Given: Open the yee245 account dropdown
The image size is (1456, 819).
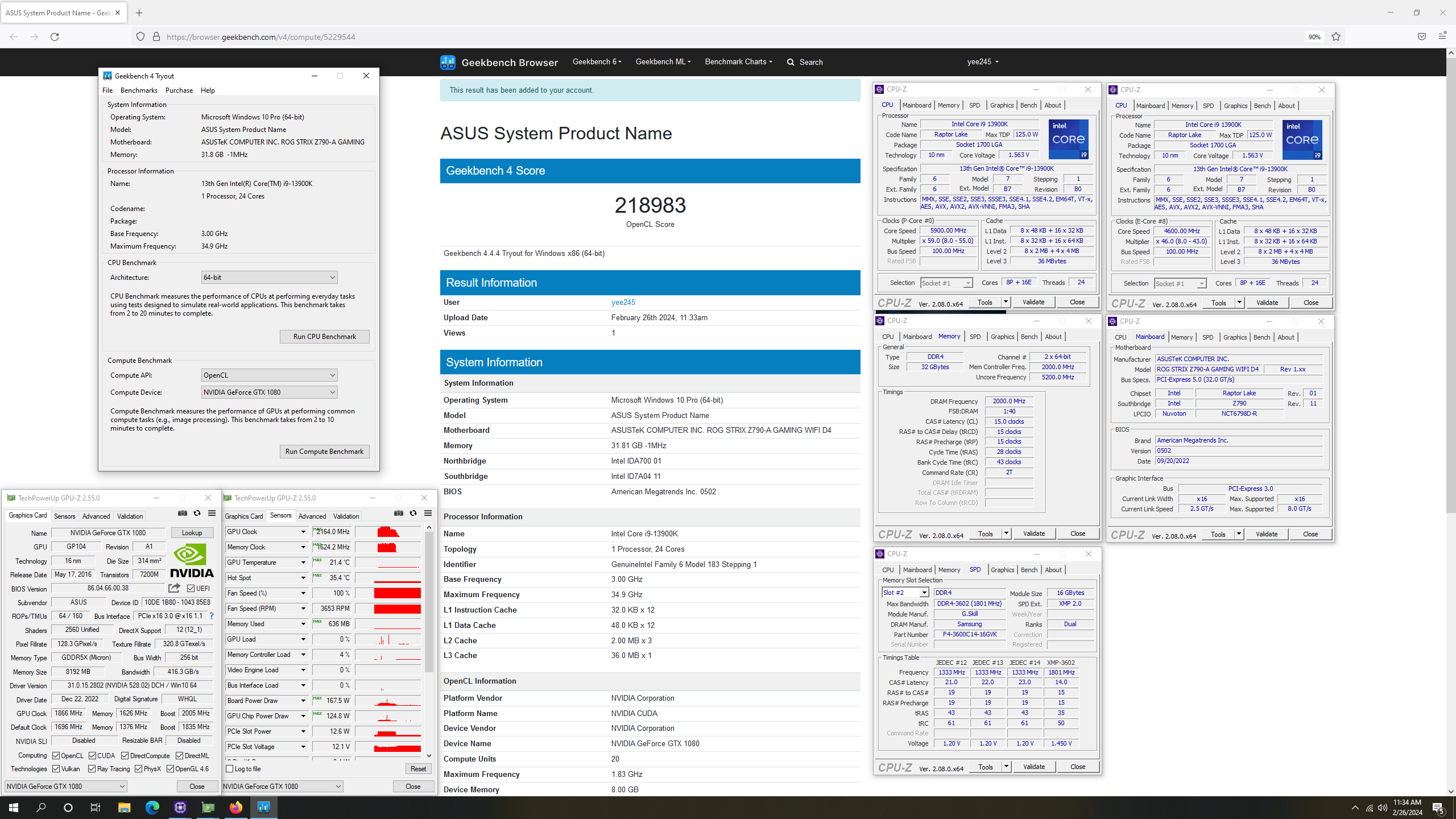Looking at the screenshot, I should pos(983,62).
